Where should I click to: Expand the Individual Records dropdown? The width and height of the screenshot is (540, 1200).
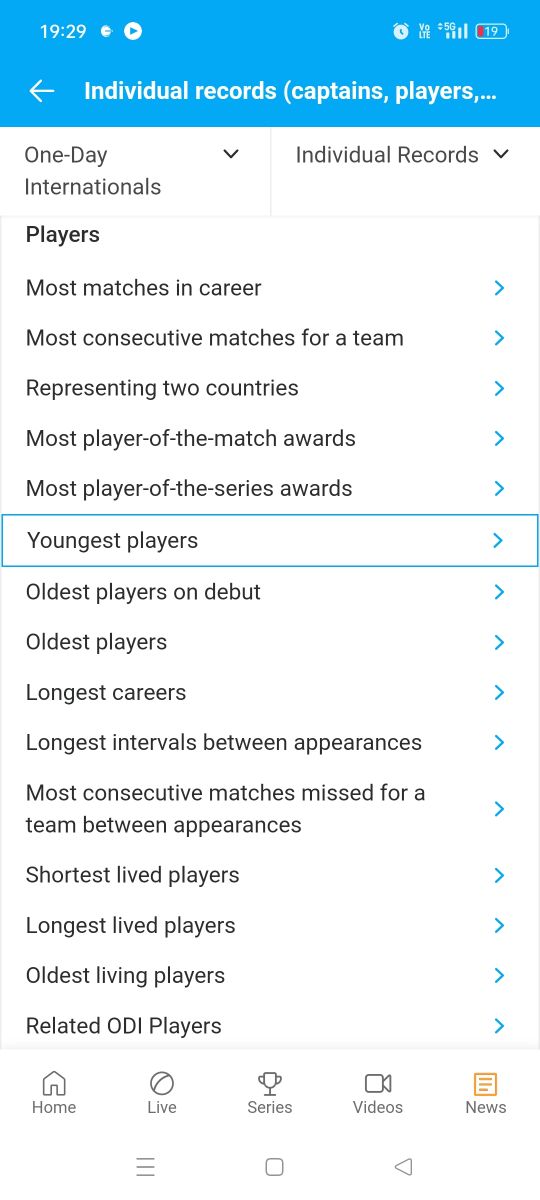click(405, 155)
